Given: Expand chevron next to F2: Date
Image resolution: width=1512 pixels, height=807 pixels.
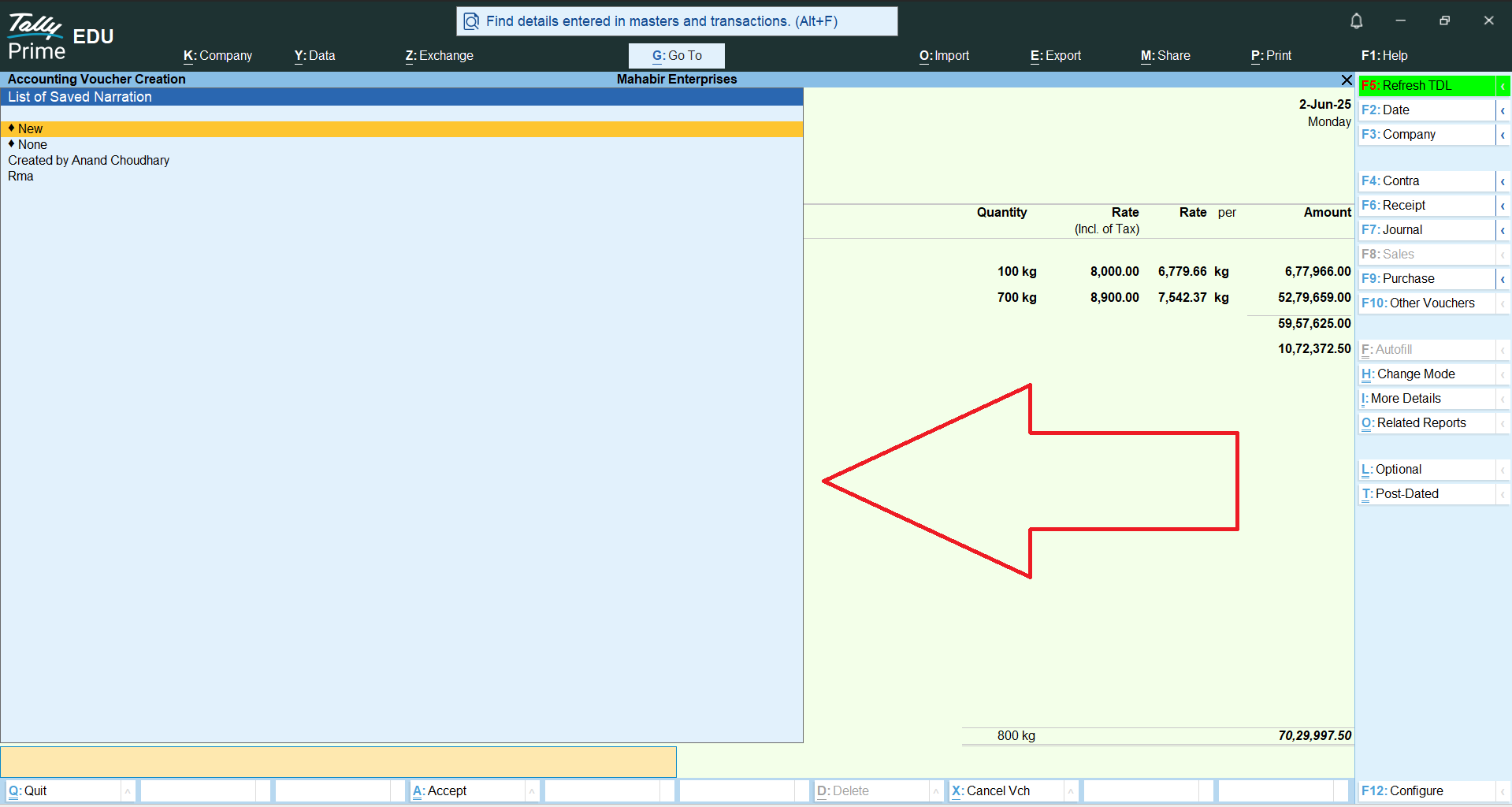Looking at the screenshot, I should click(1503, 110).
